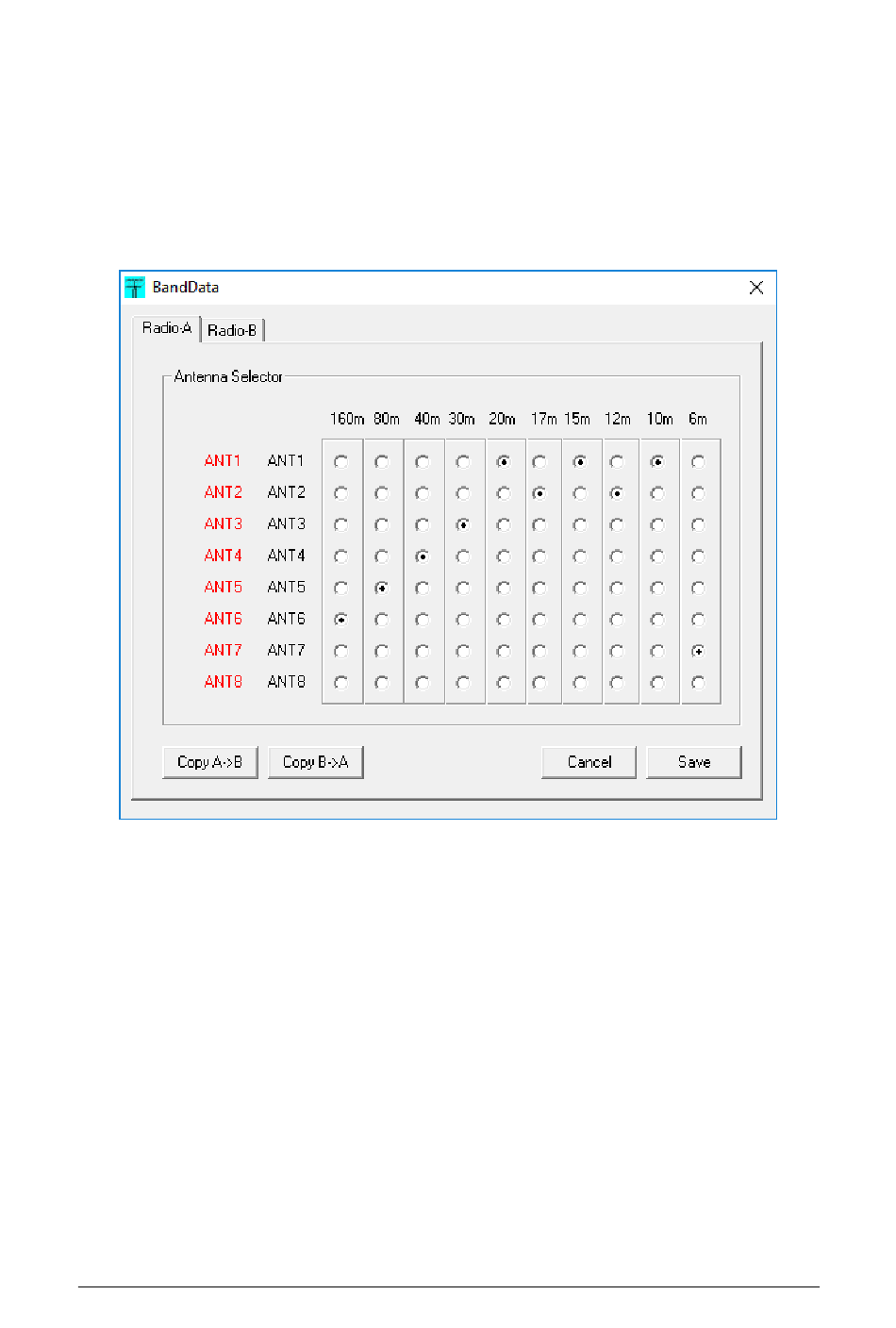
Task: Select ANT8 for the 160m band
Action: (341, 682)
